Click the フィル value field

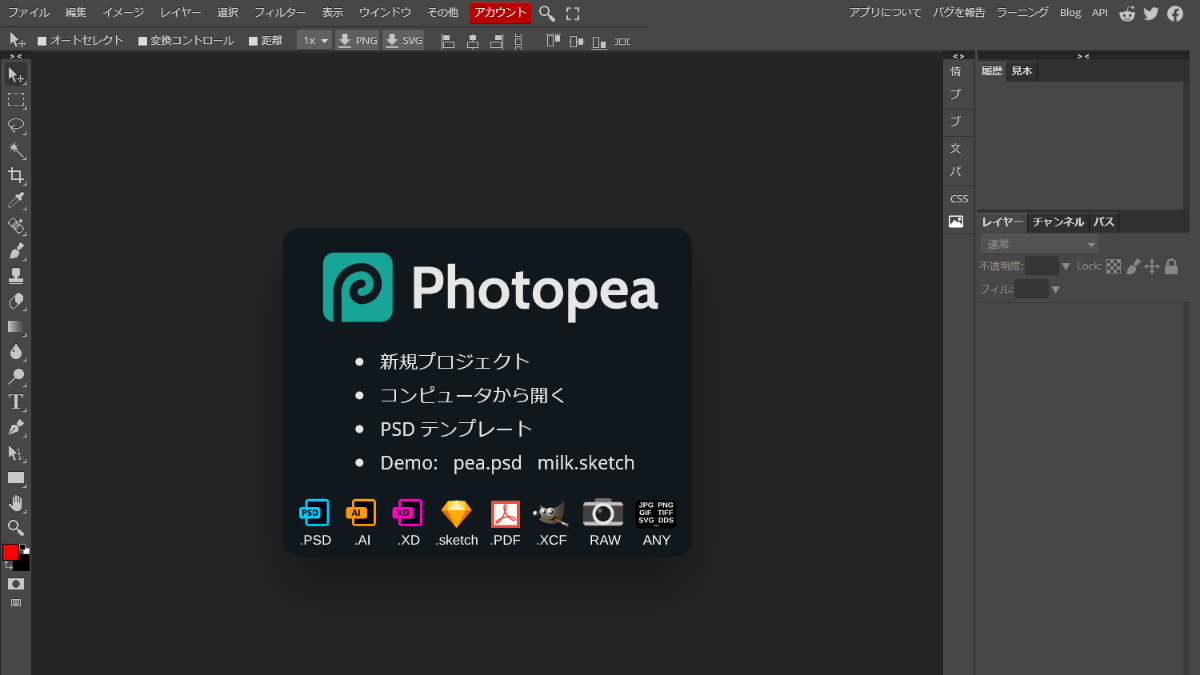pyautogui.click(x=1031, y=290)
